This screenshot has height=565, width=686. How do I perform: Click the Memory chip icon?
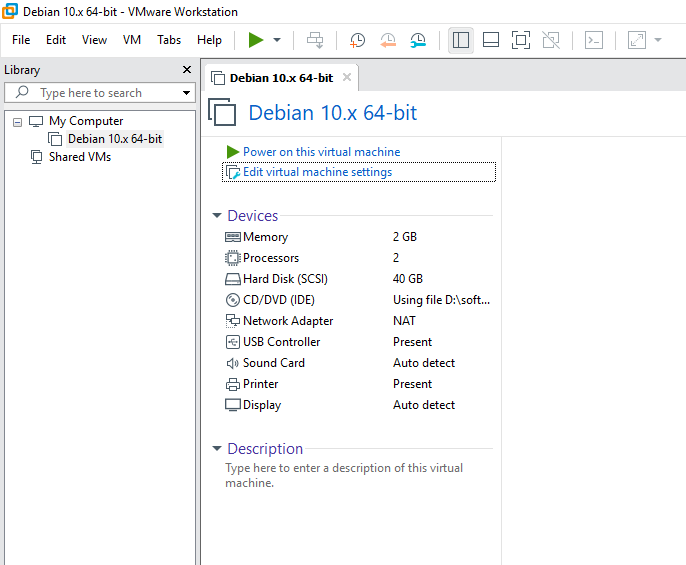[x=233, y=237]
